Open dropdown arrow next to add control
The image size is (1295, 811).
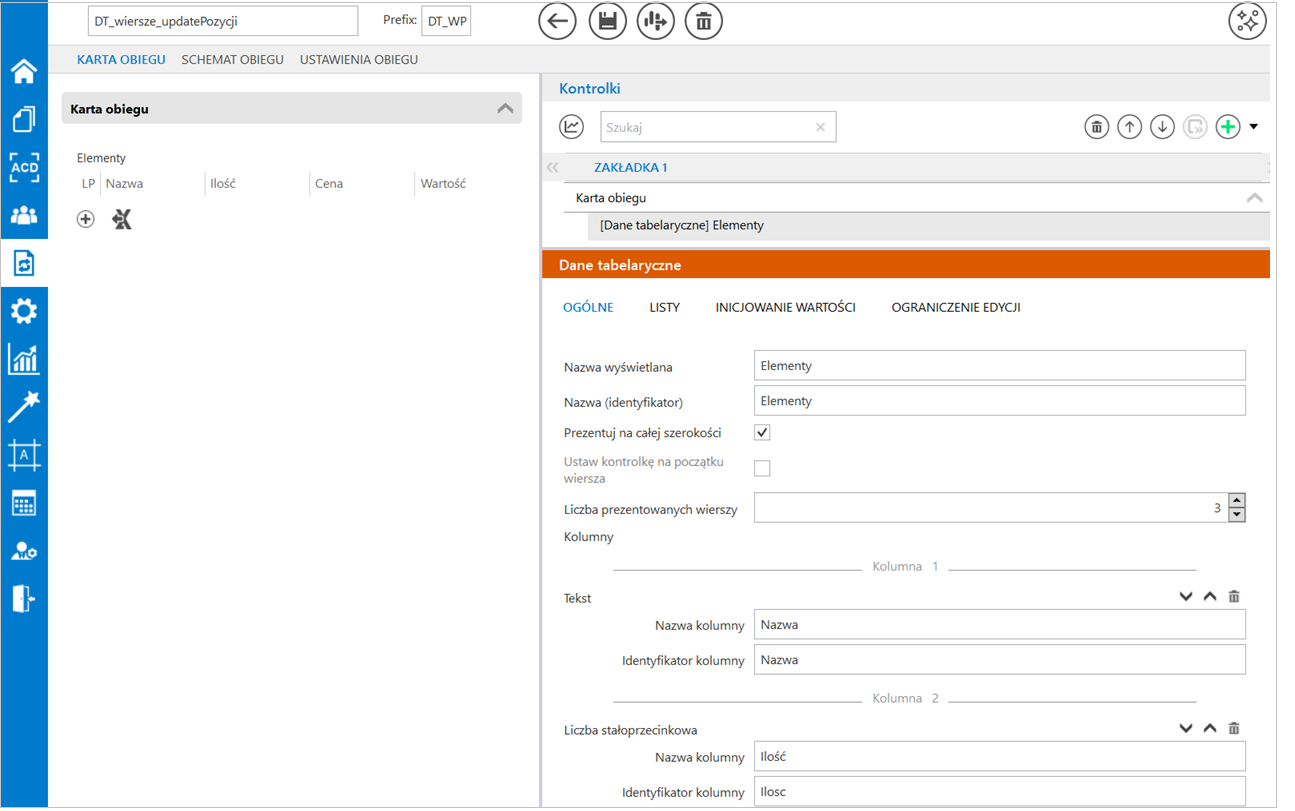pyautogui.click(x=1254, y=127)
